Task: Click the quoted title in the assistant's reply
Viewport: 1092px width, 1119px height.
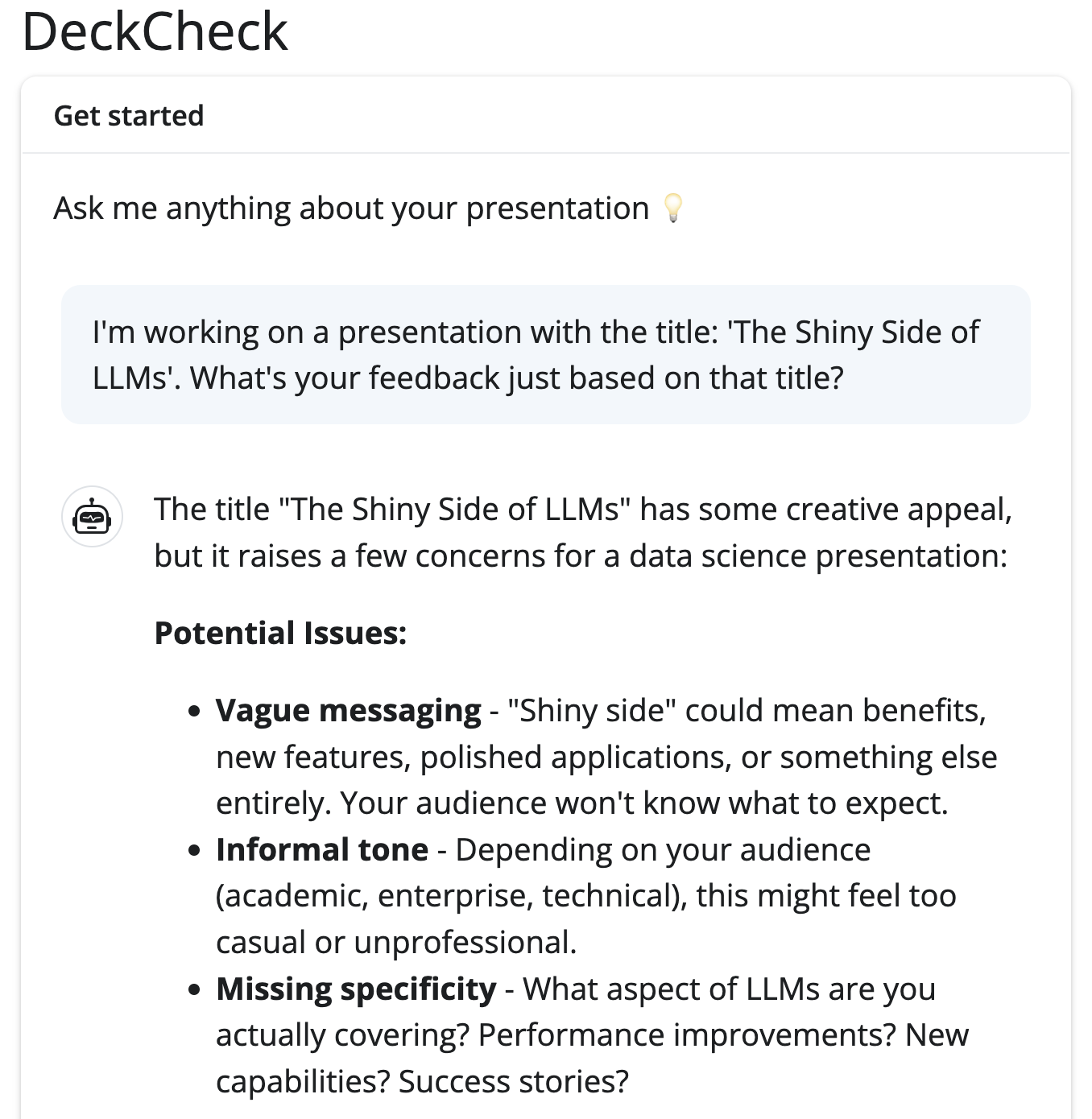Action: [454, 509]
